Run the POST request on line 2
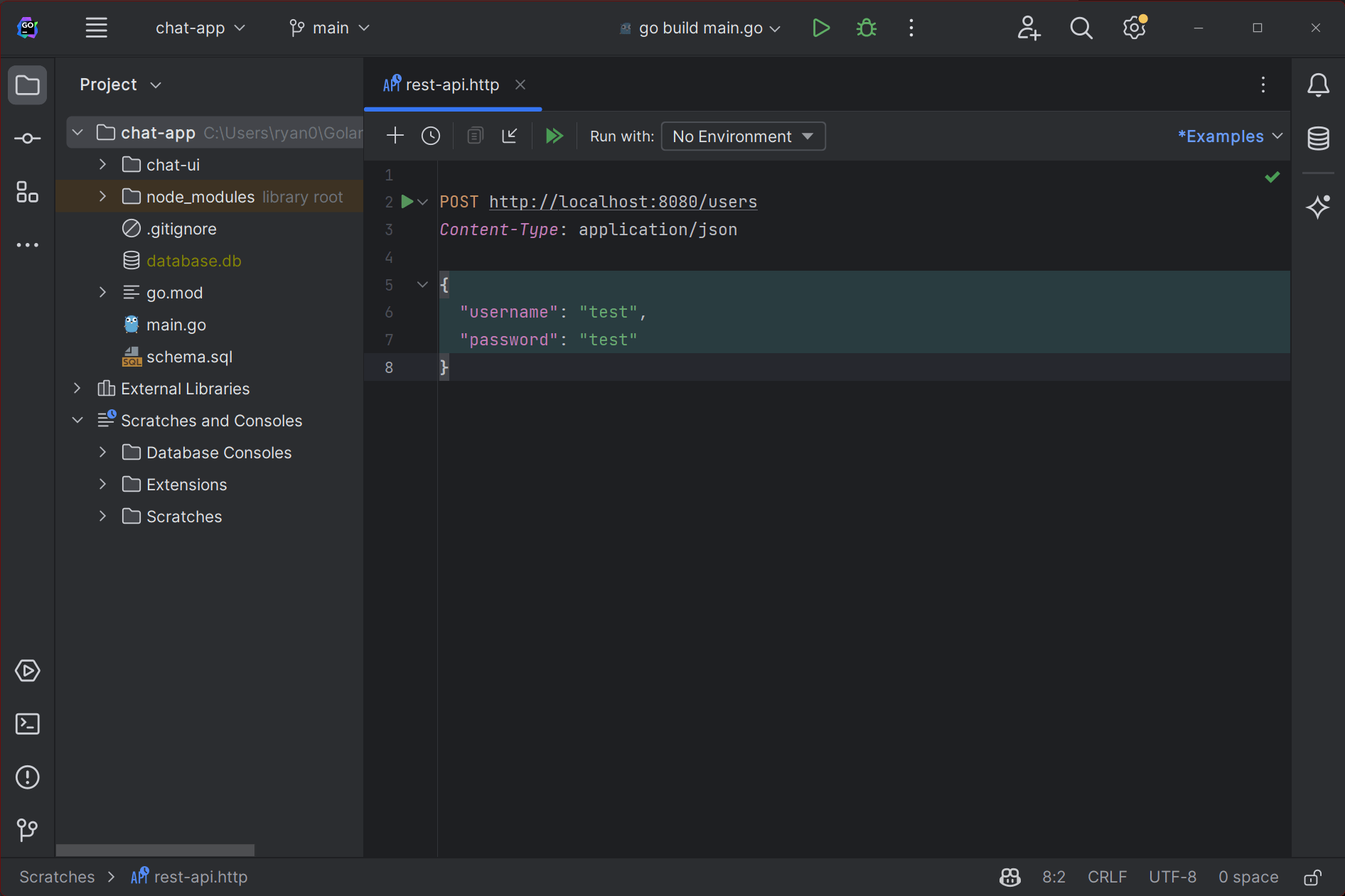The height and width of the screenshot is (896, 1345). (x=407, y=202)
